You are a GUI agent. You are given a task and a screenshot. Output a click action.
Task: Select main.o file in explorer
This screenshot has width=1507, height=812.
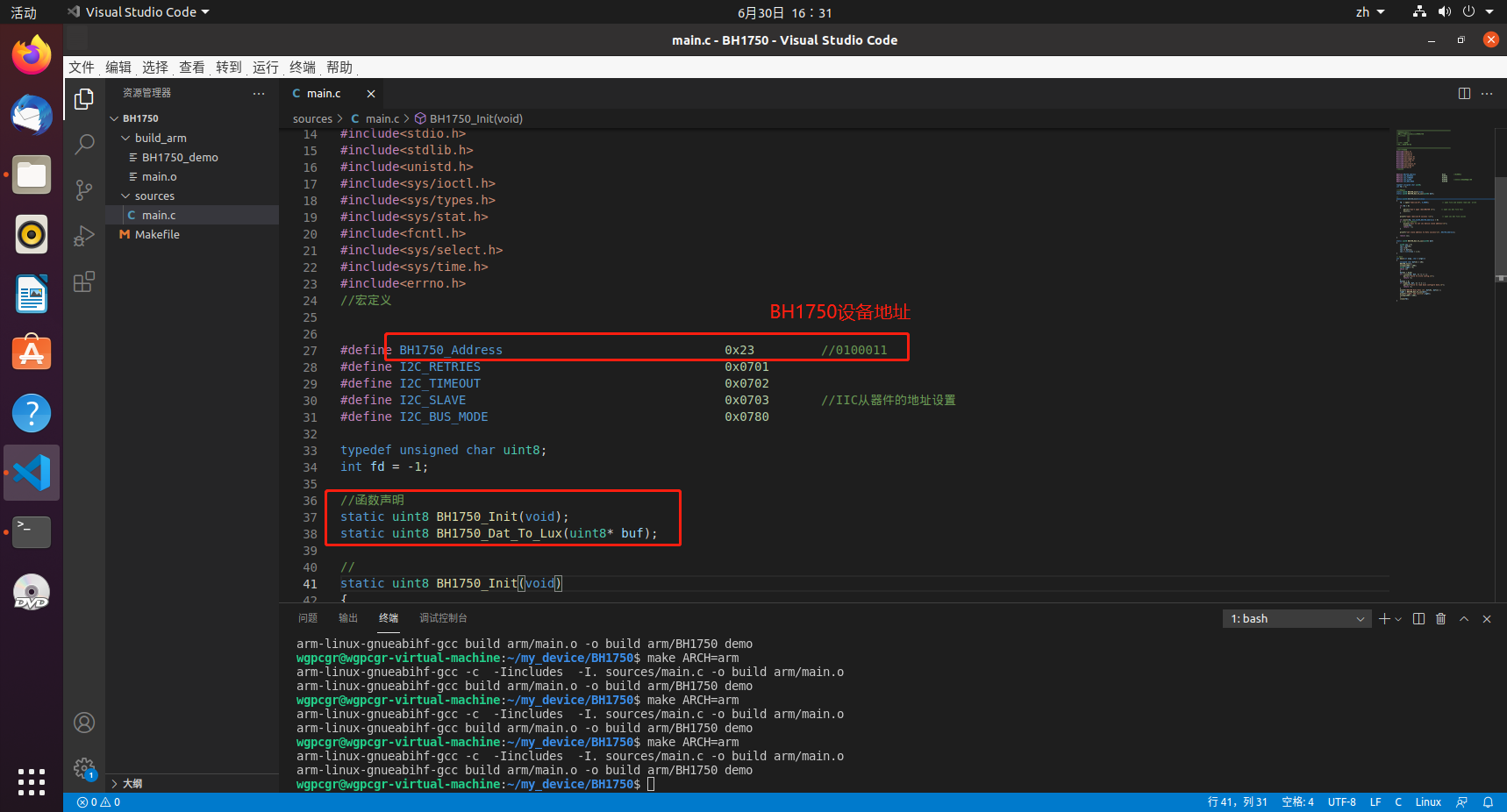pyautogui.click(x=192, y=176)
